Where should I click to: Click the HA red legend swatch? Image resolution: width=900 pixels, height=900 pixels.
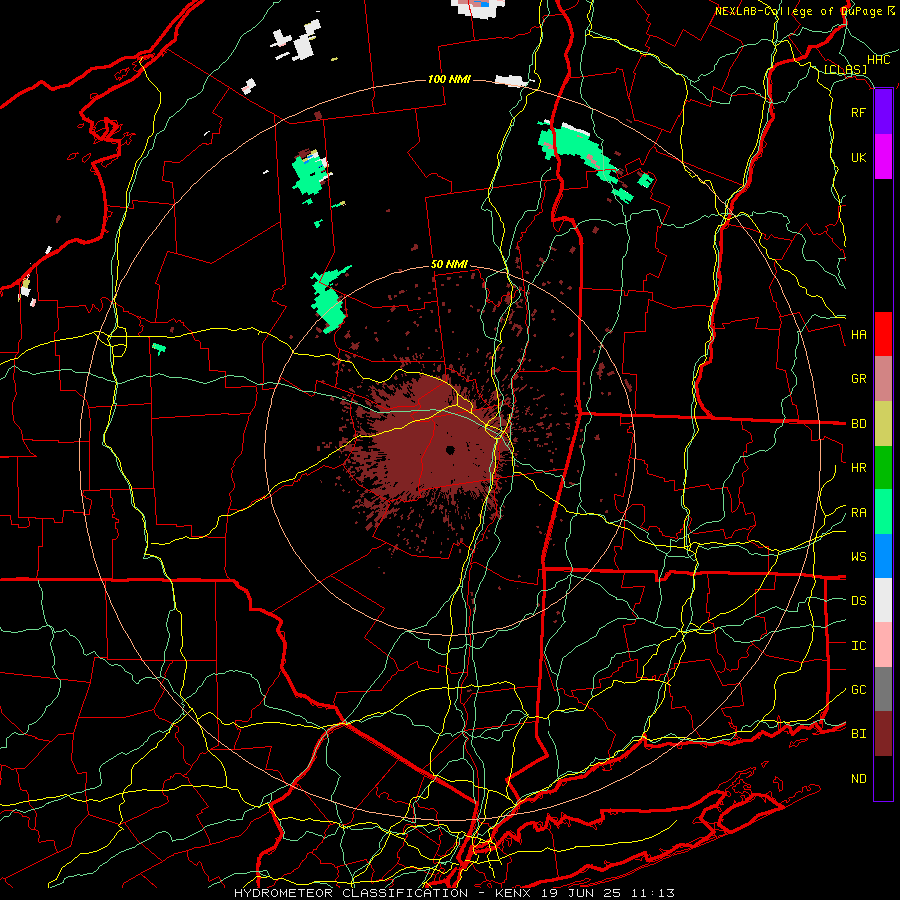883,334
